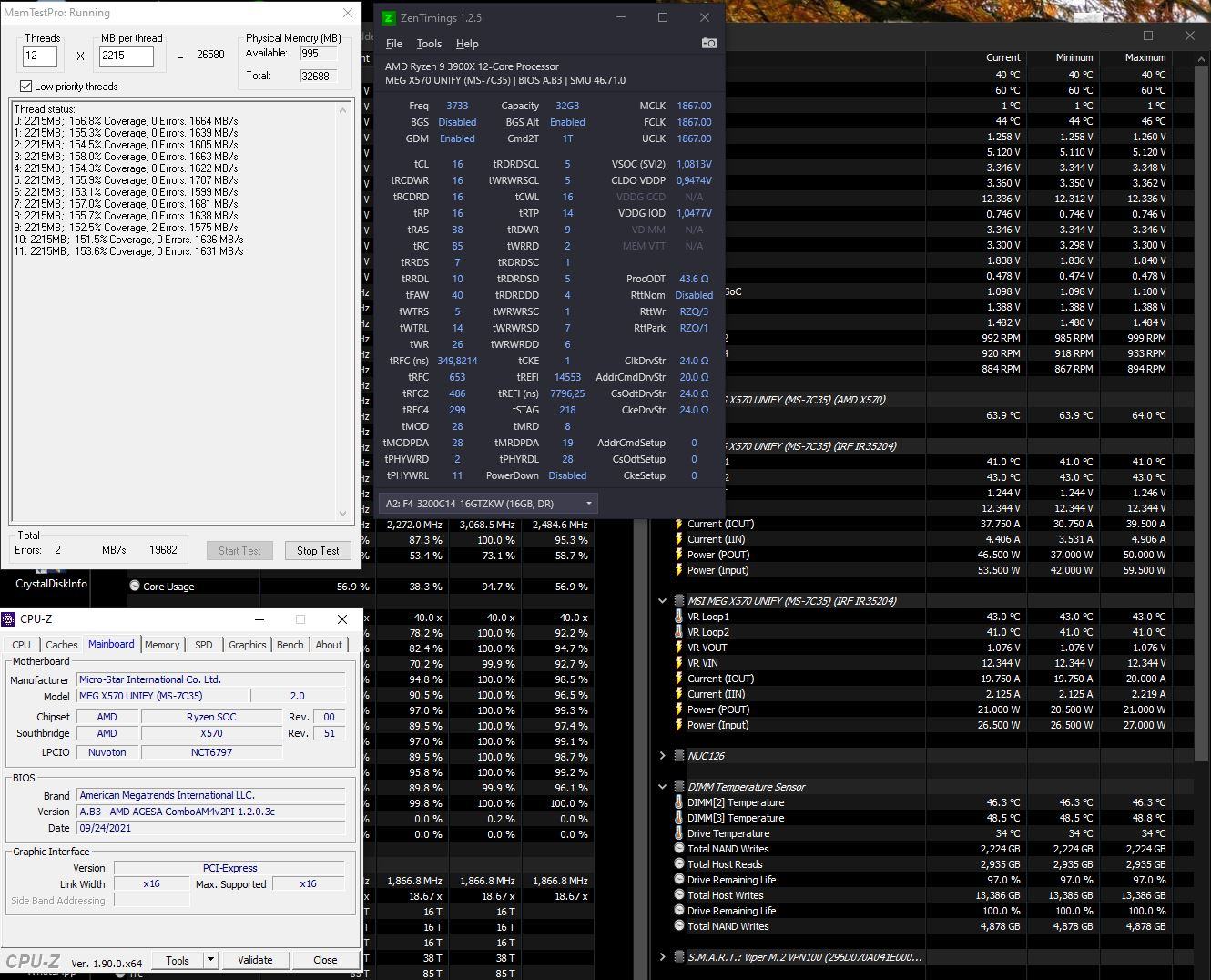Click the icon beside Total NAND Writes 4,878 GB
The height and width of the screenshot is (980, 1211).
tap(678, 926)
